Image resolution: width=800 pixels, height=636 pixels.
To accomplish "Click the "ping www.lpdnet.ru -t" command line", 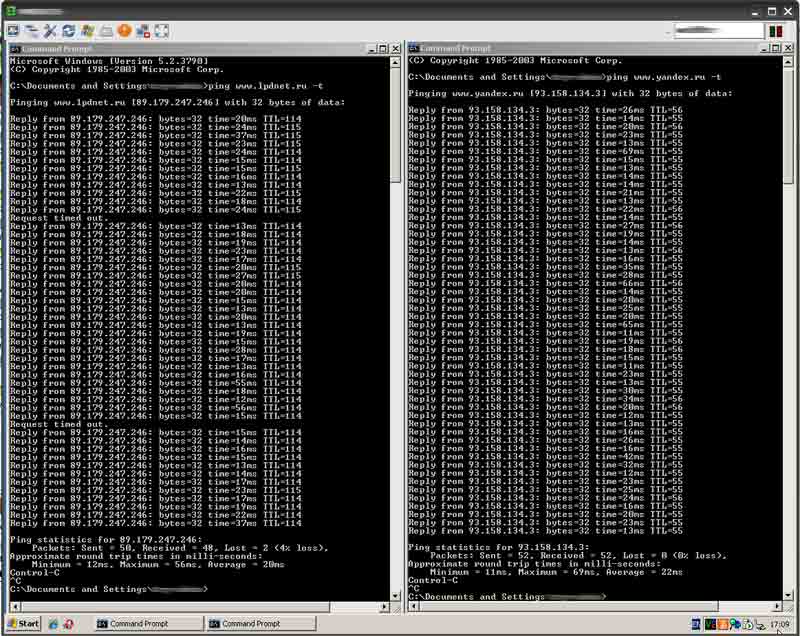I will pyautogui.click(x=166, y=86).
